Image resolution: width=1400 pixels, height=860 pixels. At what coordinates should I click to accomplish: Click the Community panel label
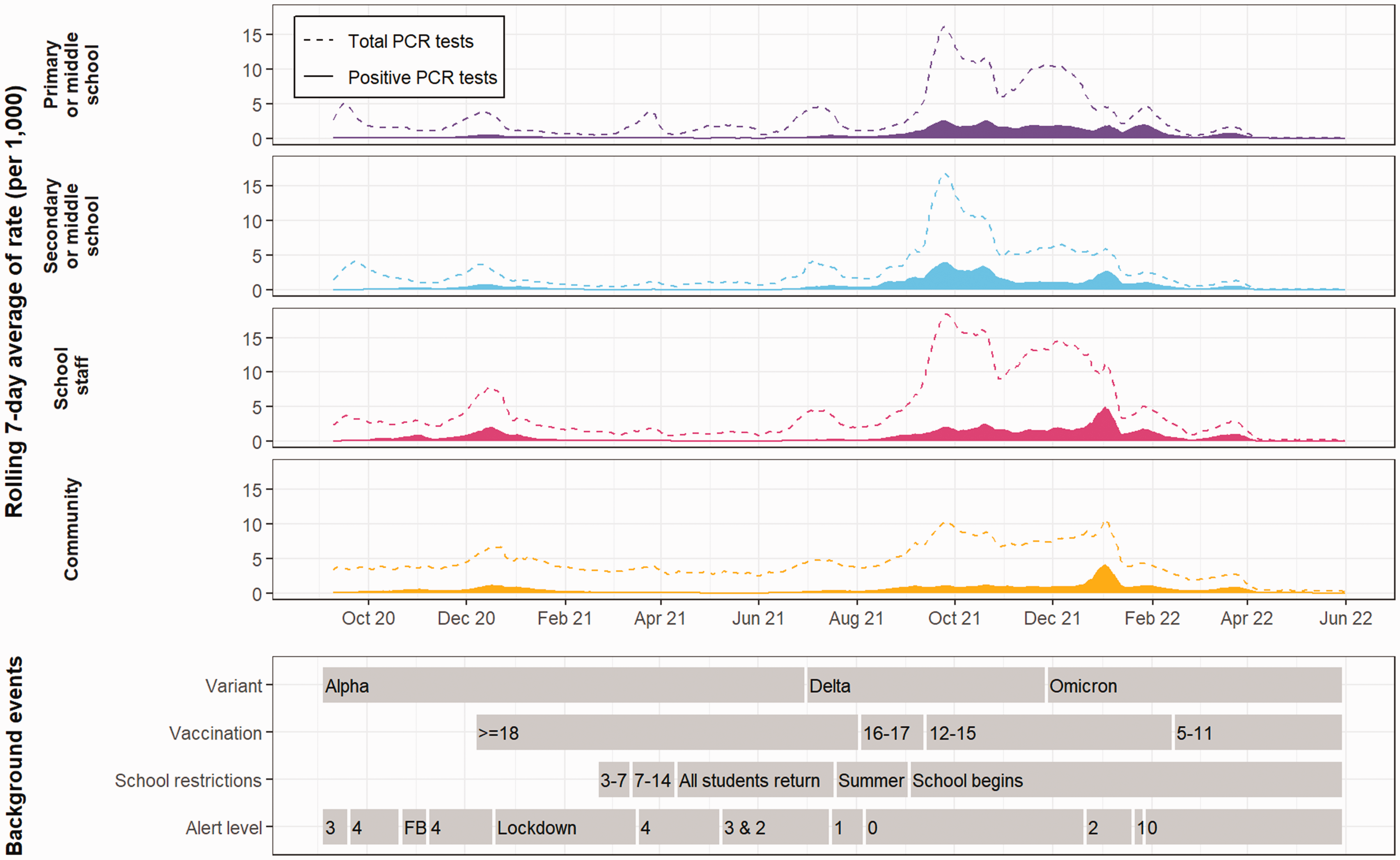click(x=71, y=529)
